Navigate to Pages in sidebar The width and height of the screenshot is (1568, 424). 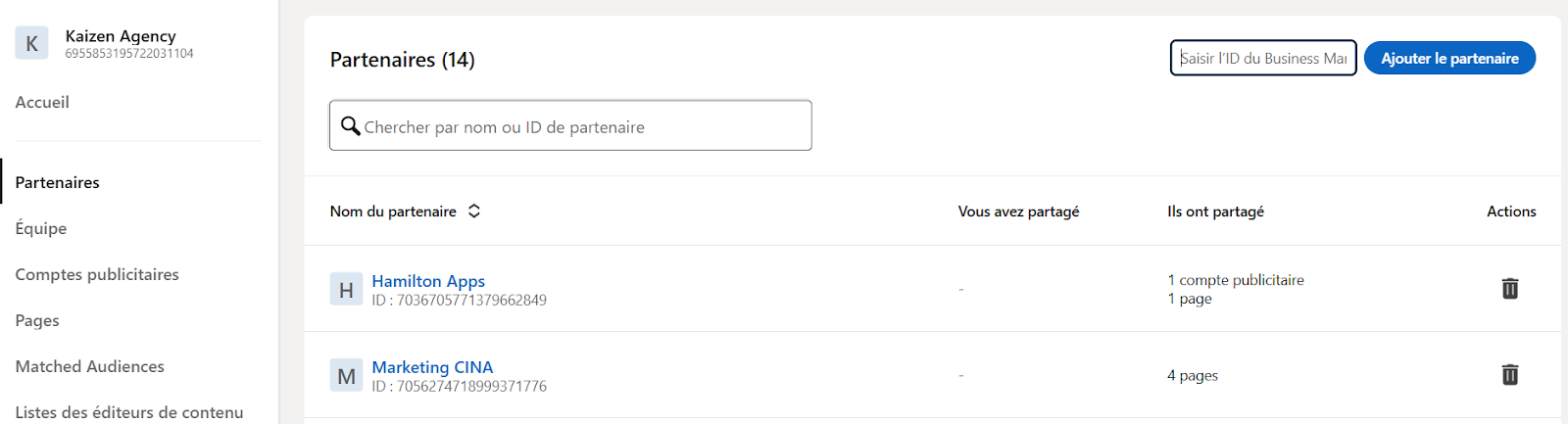(x=37, y=320)
